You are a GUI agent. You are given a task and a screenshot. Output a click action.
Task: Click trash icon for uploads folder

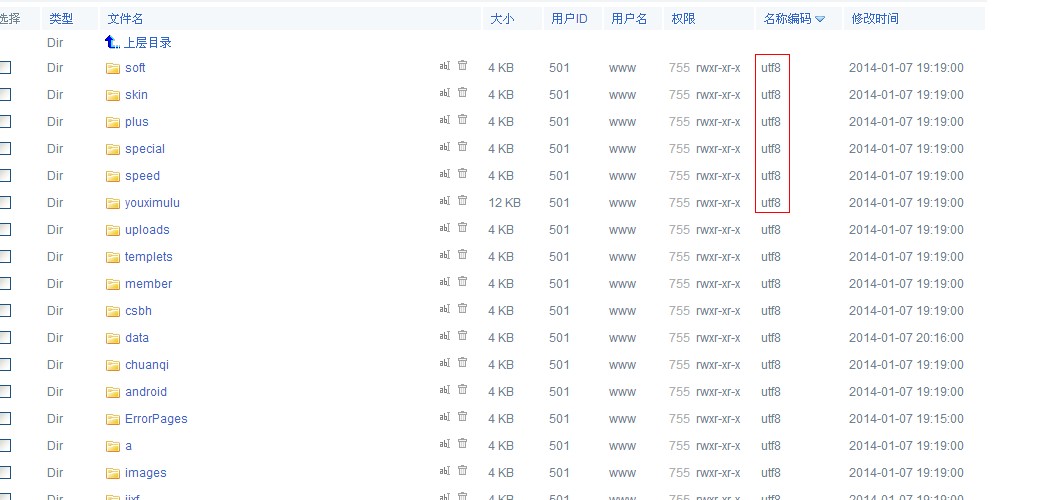(462, 228)
